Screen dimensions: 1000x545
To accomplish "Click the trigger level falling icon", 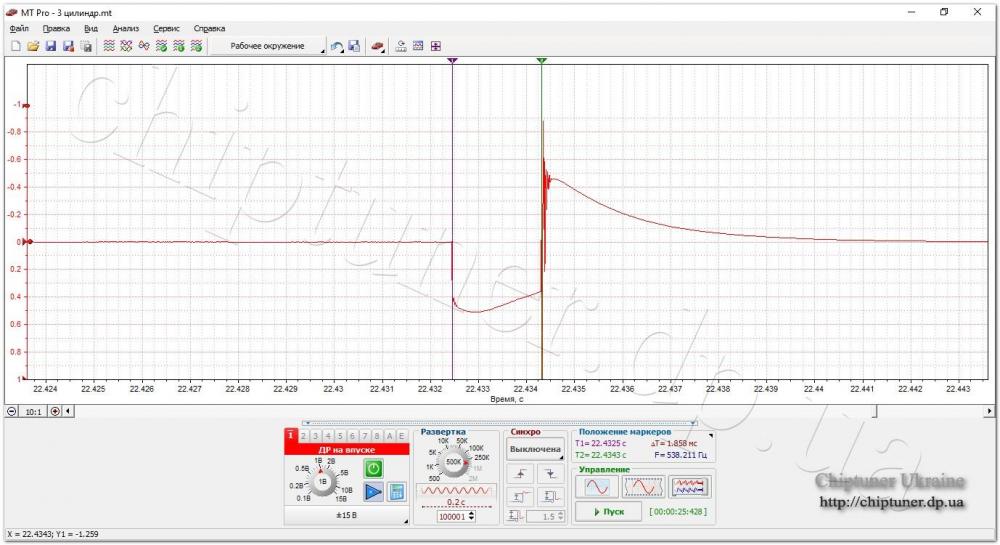I will 550,496.
